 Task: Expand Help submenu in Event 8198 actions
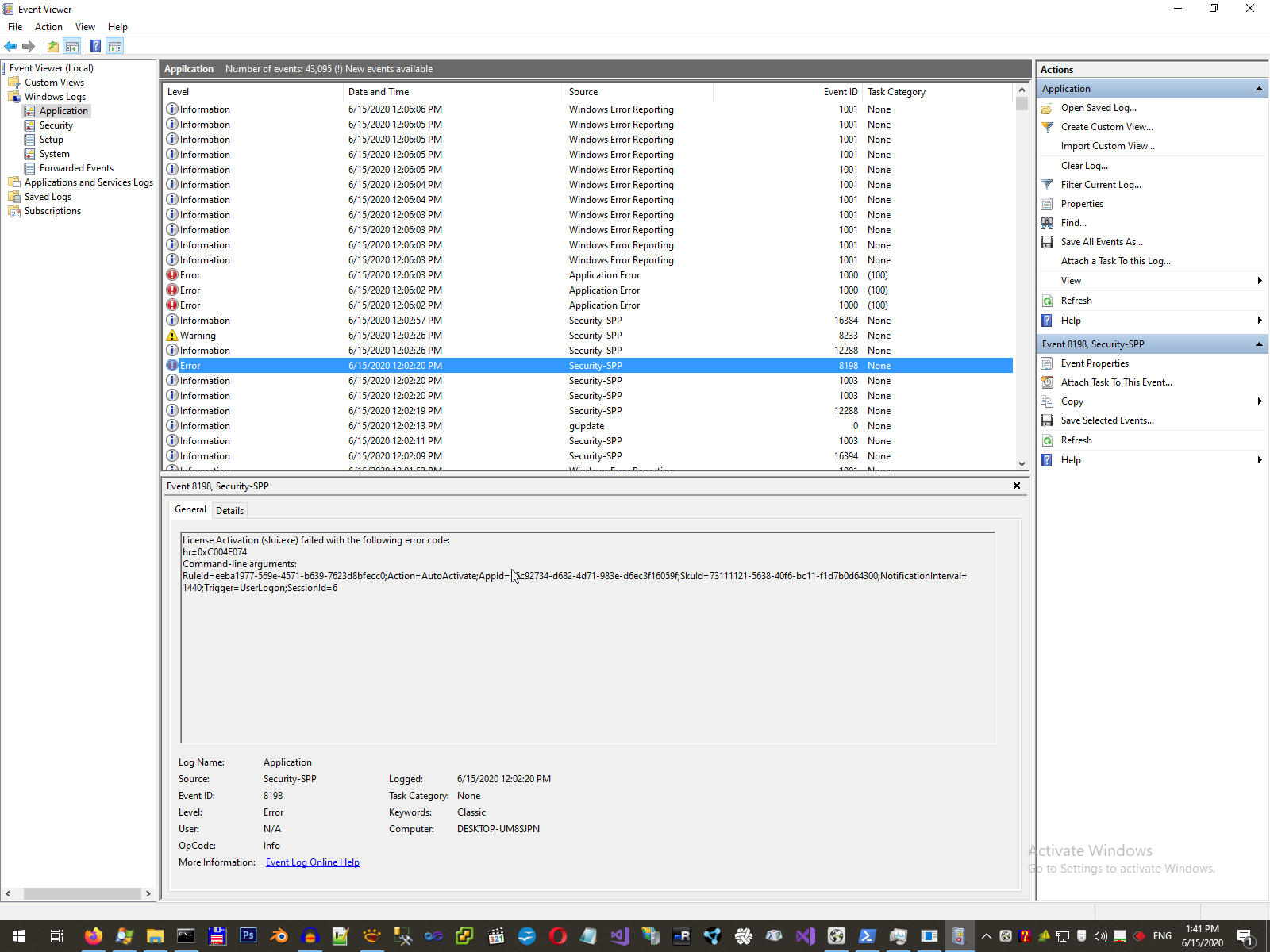tap(1260, 460)
